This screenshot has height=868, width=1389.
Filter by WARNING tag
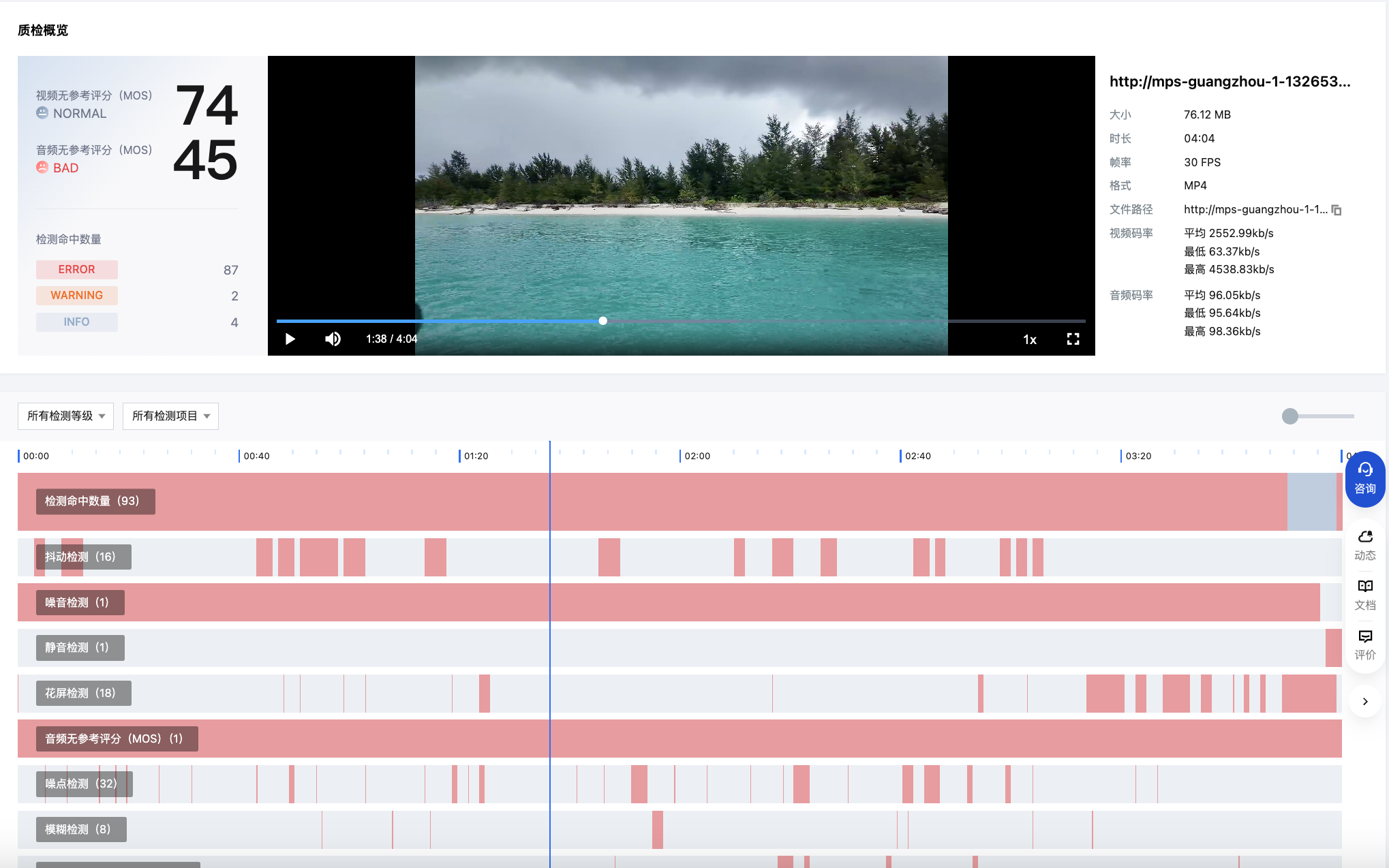point(77,296)
